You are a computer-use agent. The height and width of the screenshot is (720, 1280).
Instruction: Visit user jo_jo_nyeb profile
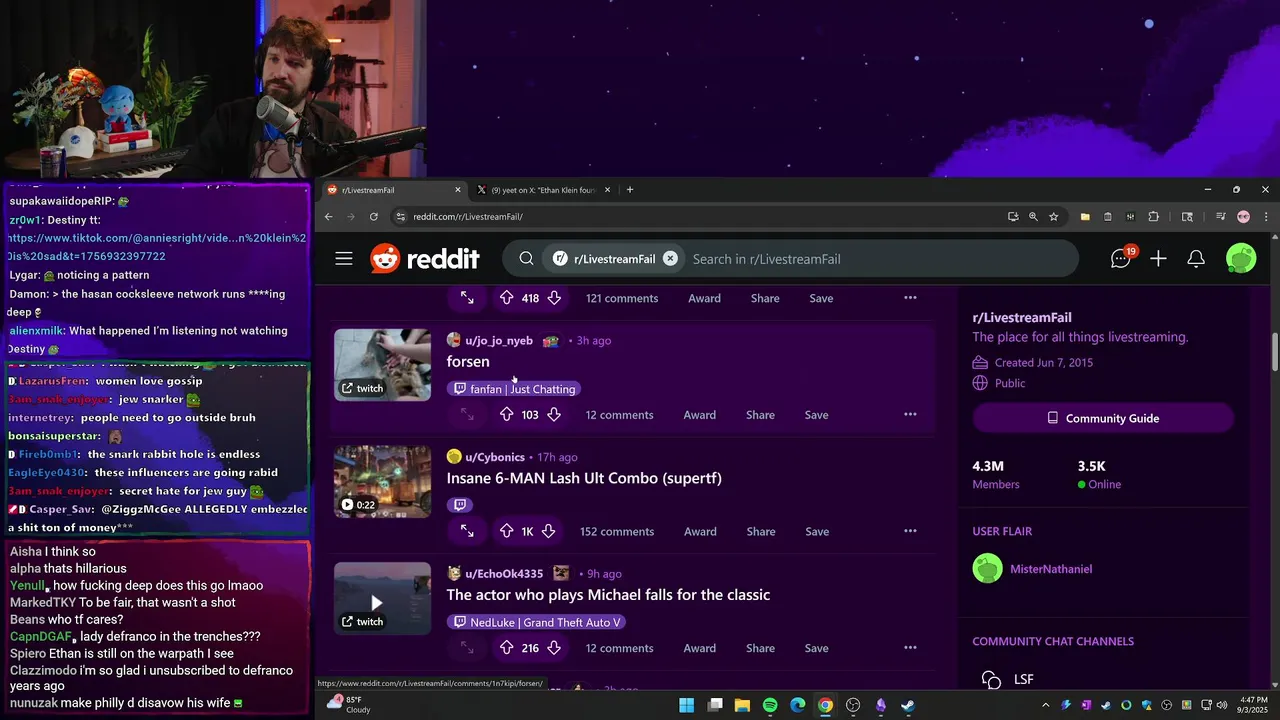499,341
